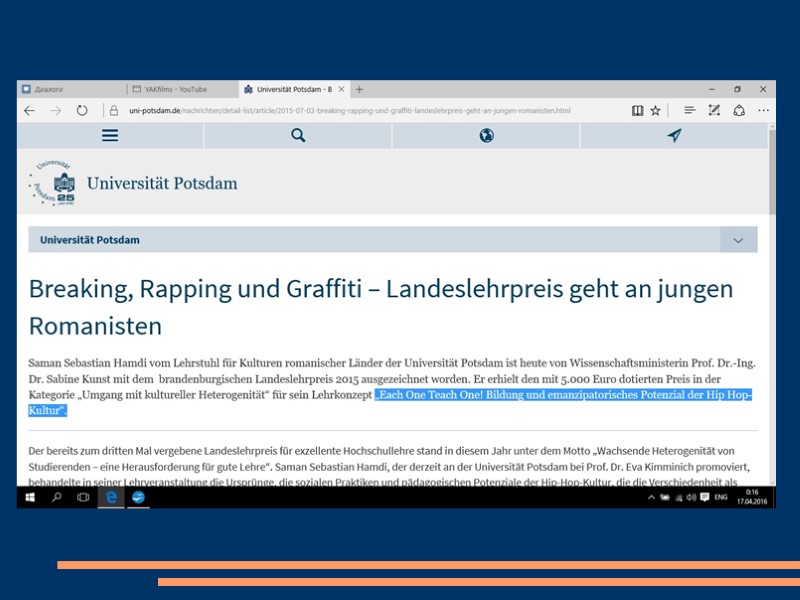Click Universität Potsdam breadcrumb label
800x600 pixels.
[x=90, y=240]
